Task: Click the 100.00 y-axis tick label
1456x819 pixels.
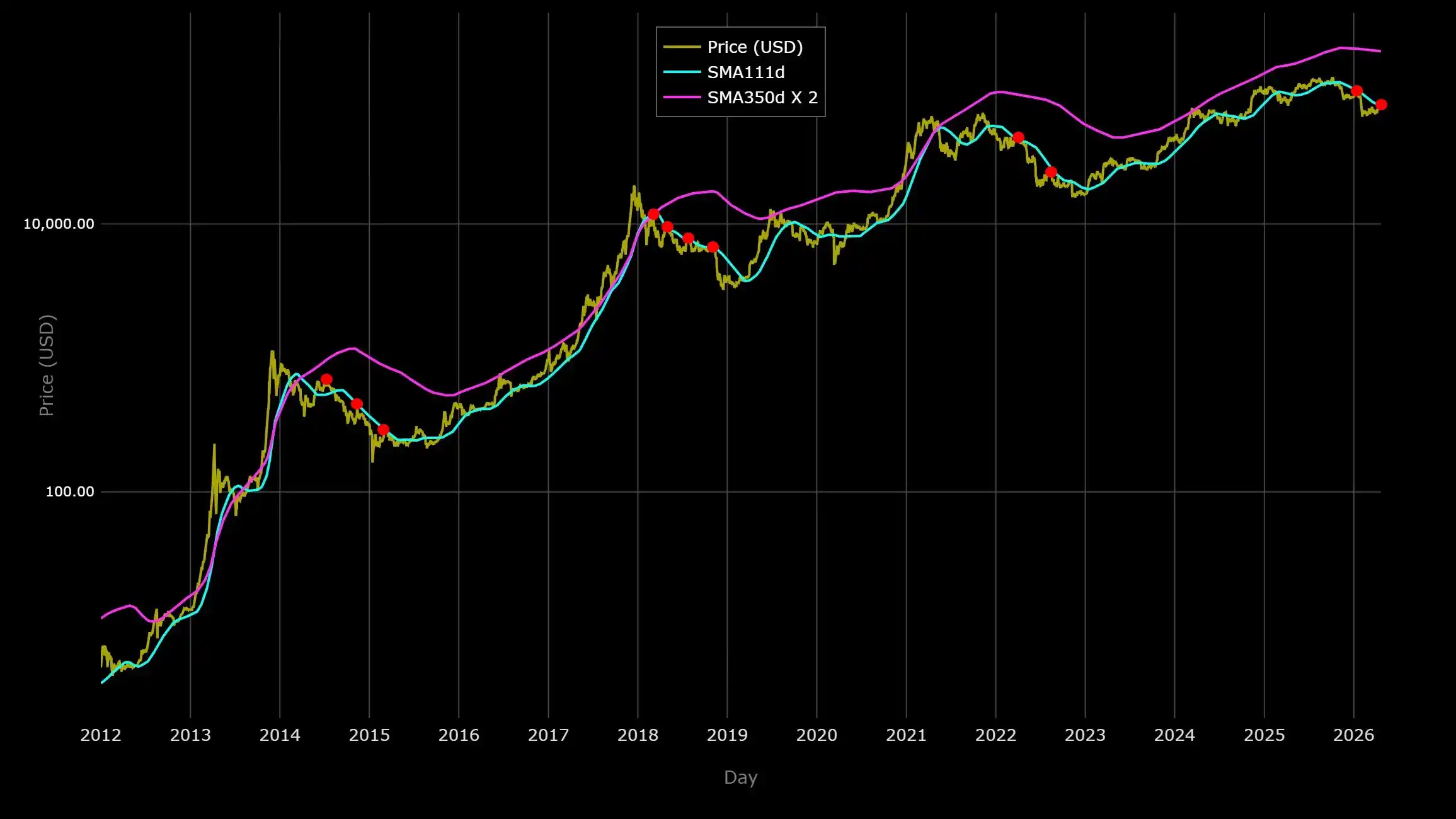Action: tap(69, 491)
